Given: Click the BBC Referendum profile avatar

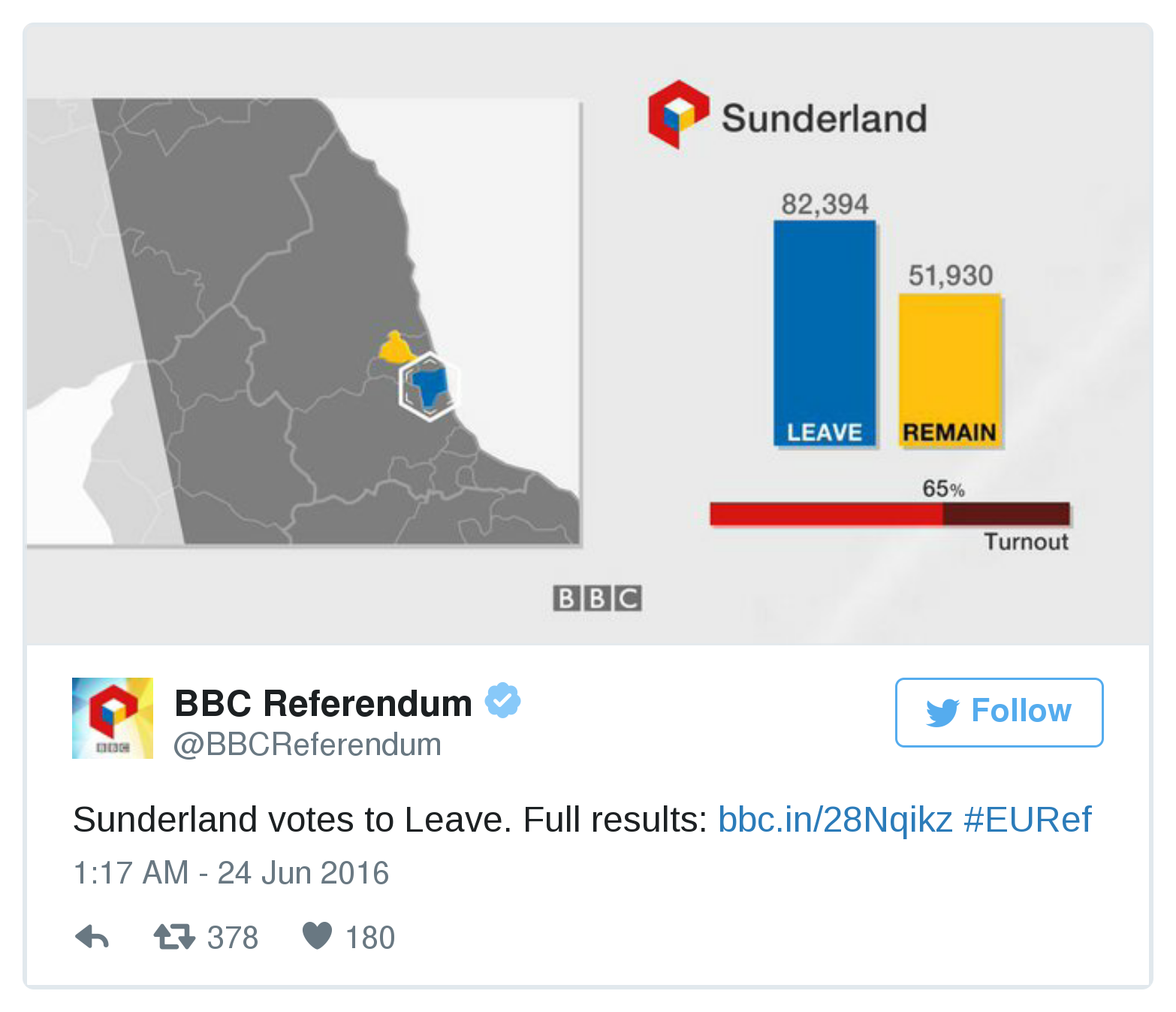Looking at the screenshot, I should pos(113,718).
